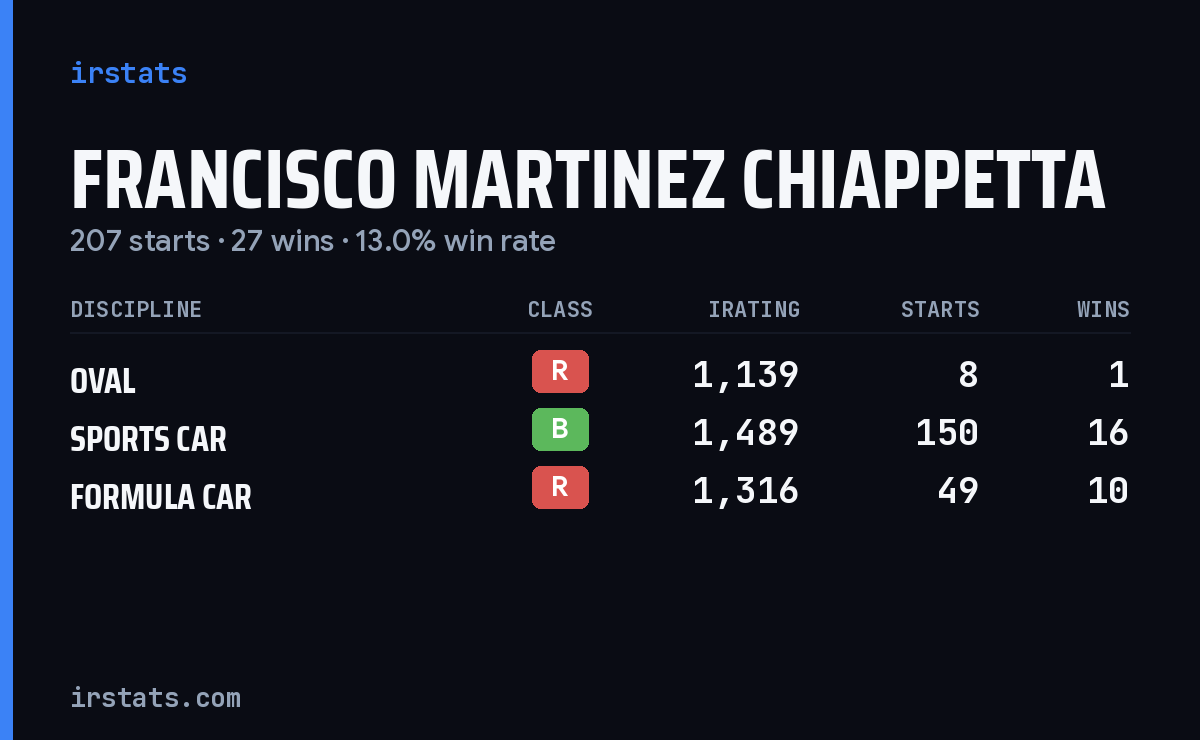Click the green B badge for Sports Car
Screen dimensions: 1200x740
[560, 429]
